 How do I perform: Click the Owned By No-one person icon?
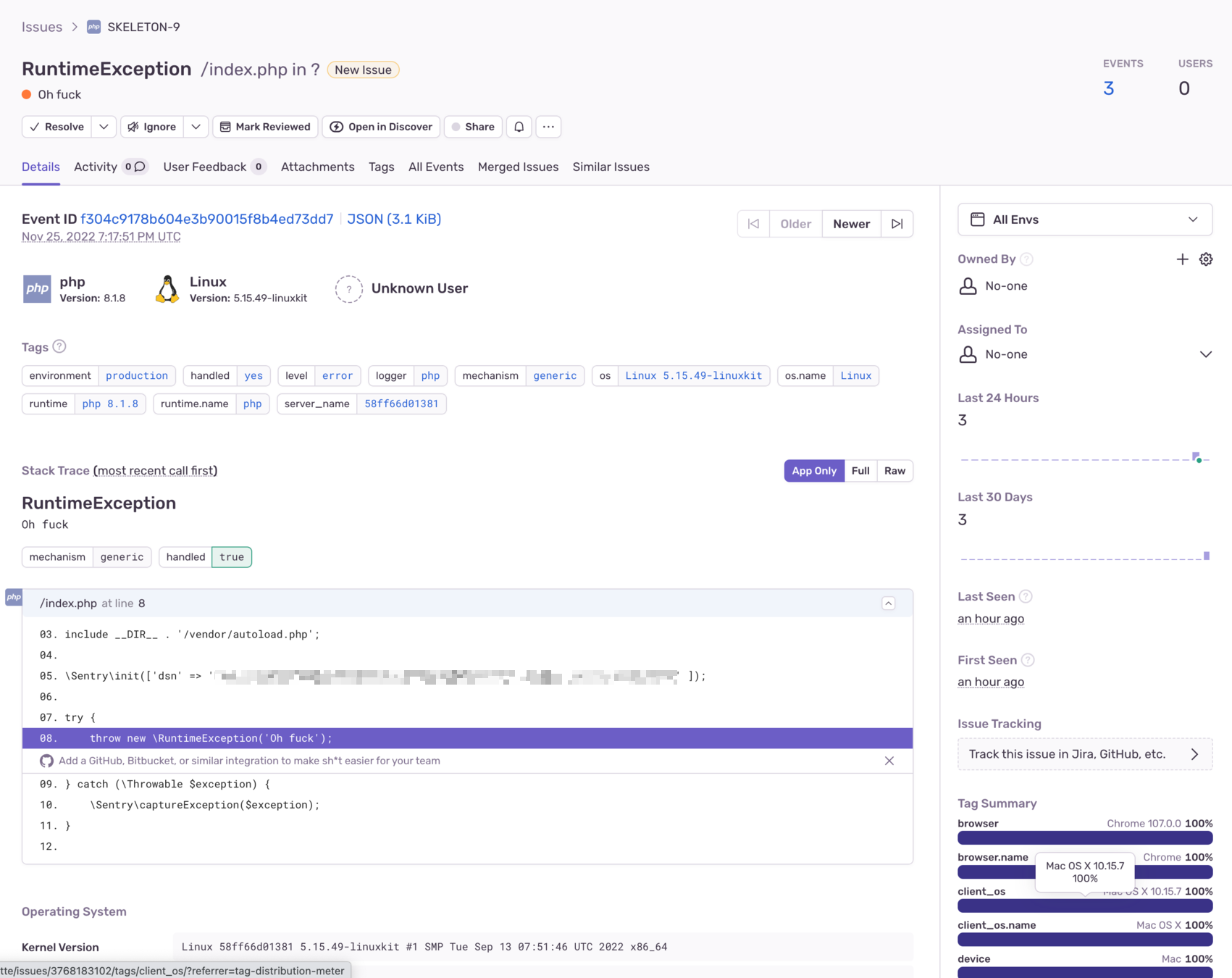(968, 286)
